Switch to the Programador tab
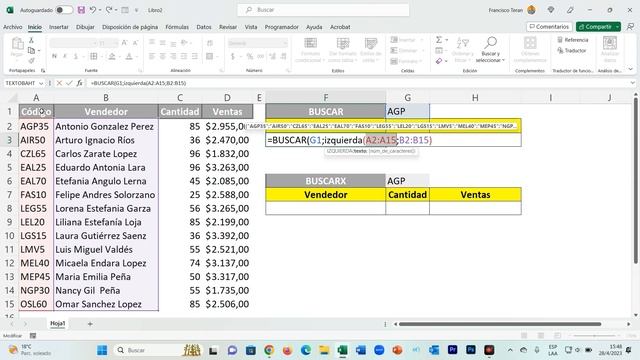The height and width of the screenshot is (360, 640). [x=282, y=27]
